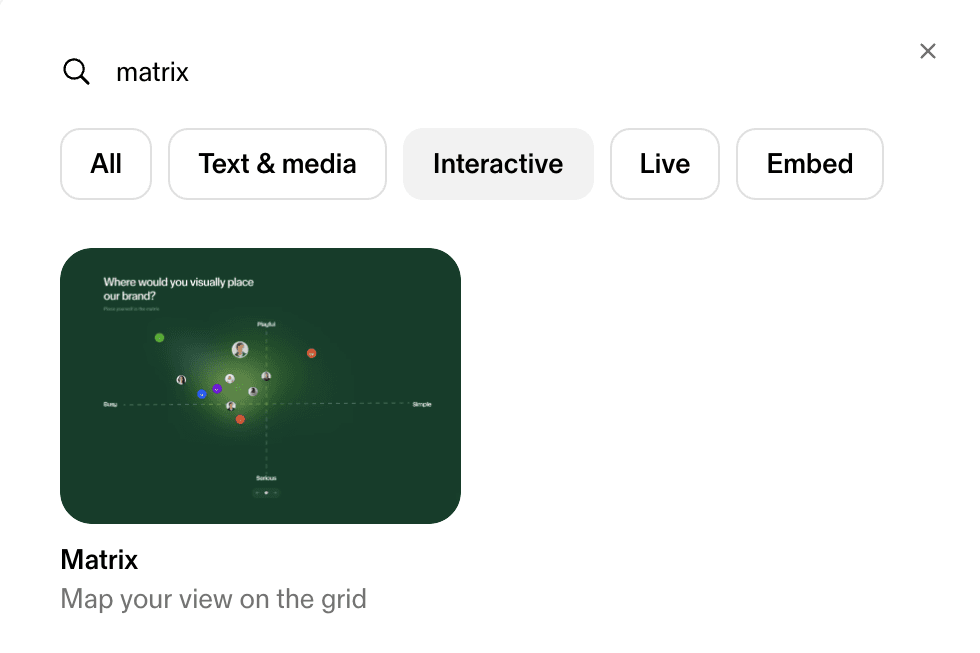Filter results by Embed
This screenshot has width=980, height=653.
point(810,164)
